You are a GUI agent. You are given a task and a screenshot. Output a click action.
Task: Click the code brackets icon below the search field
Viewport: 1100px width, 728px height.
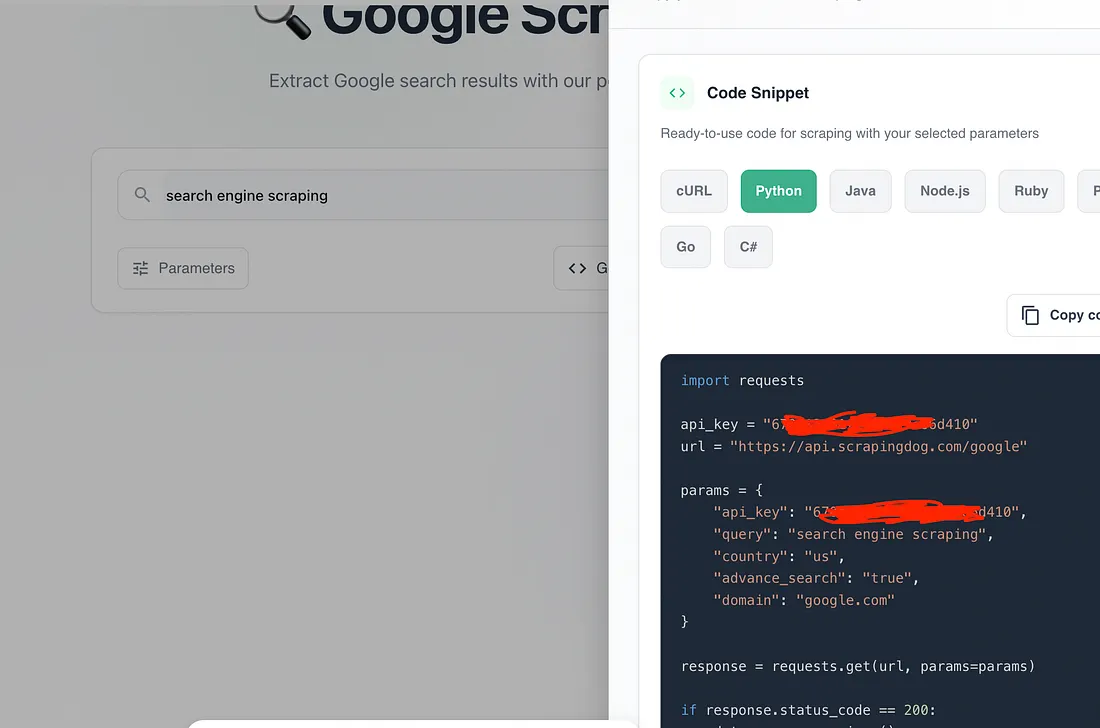577,268
